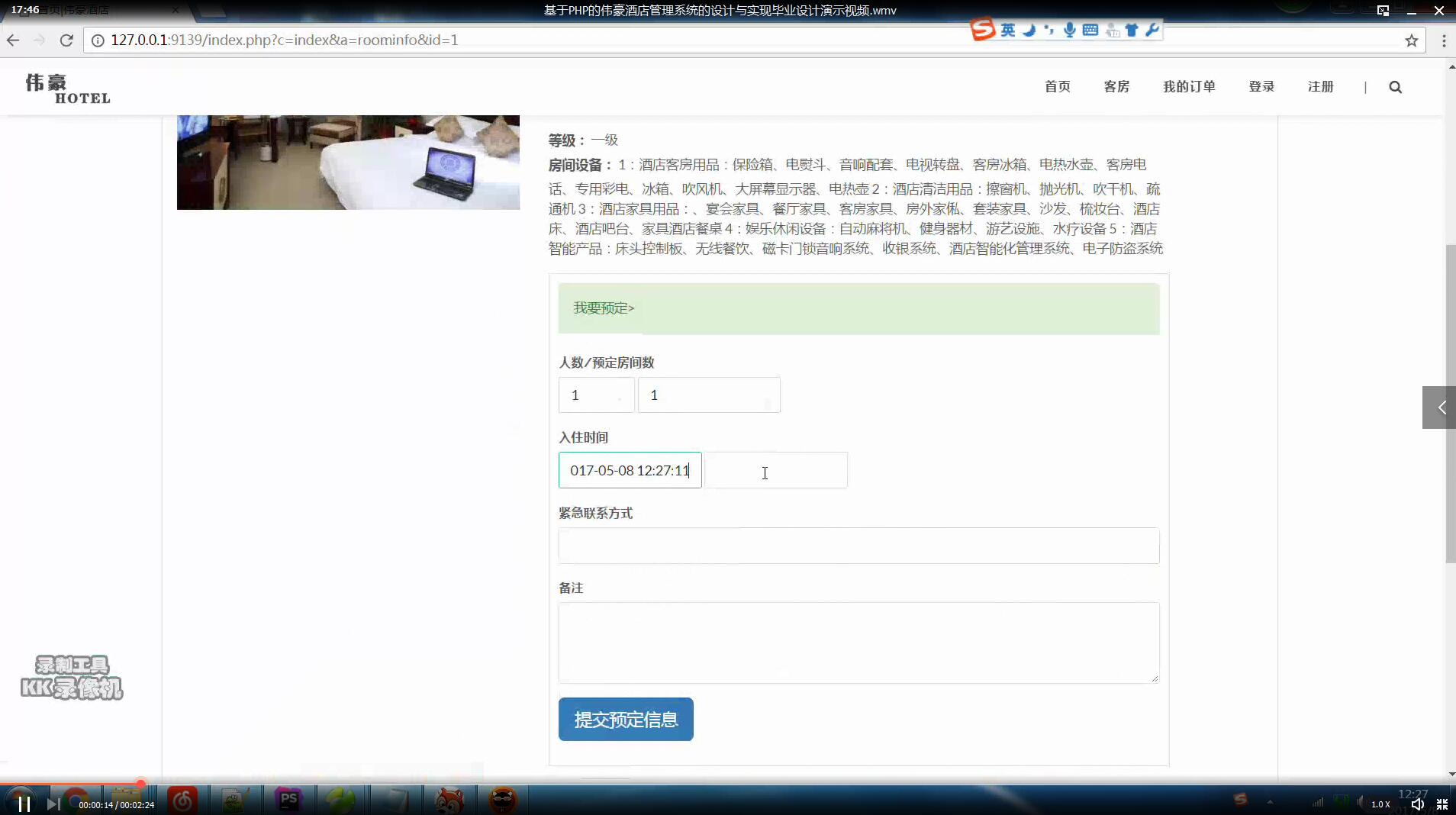Open the green leaf taskbar icon

[x=340, y=801]
